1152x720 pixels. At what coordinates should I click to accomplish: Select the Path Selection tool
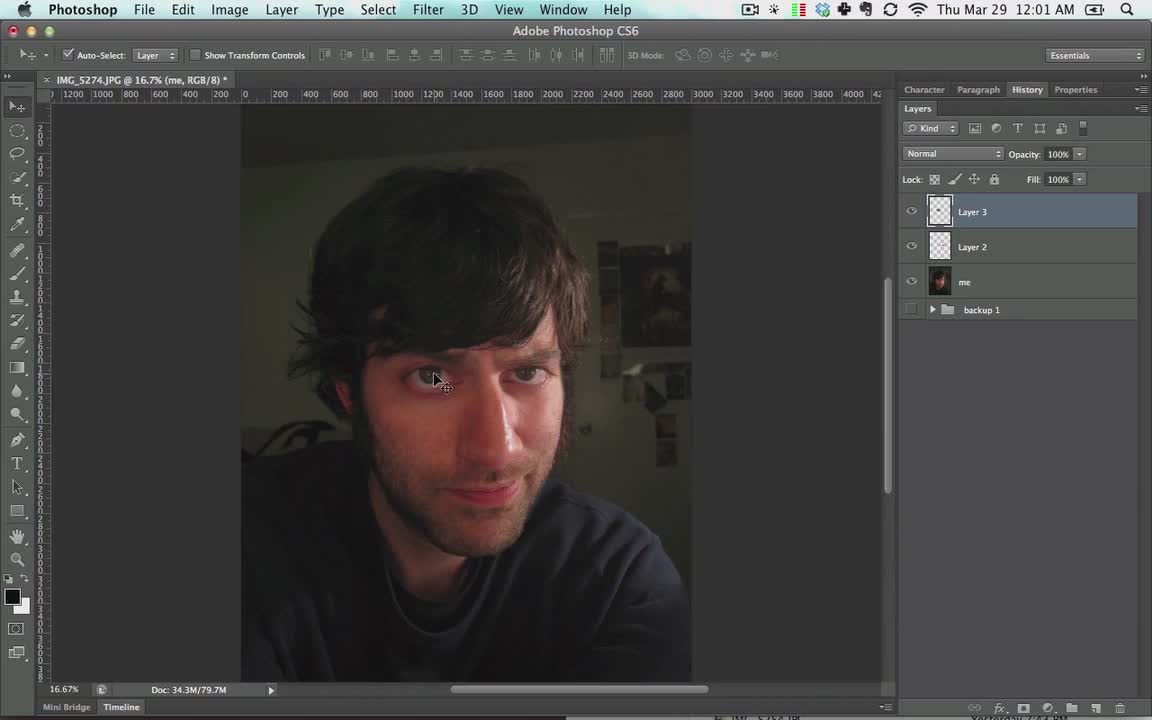click(x=17, y=488)
